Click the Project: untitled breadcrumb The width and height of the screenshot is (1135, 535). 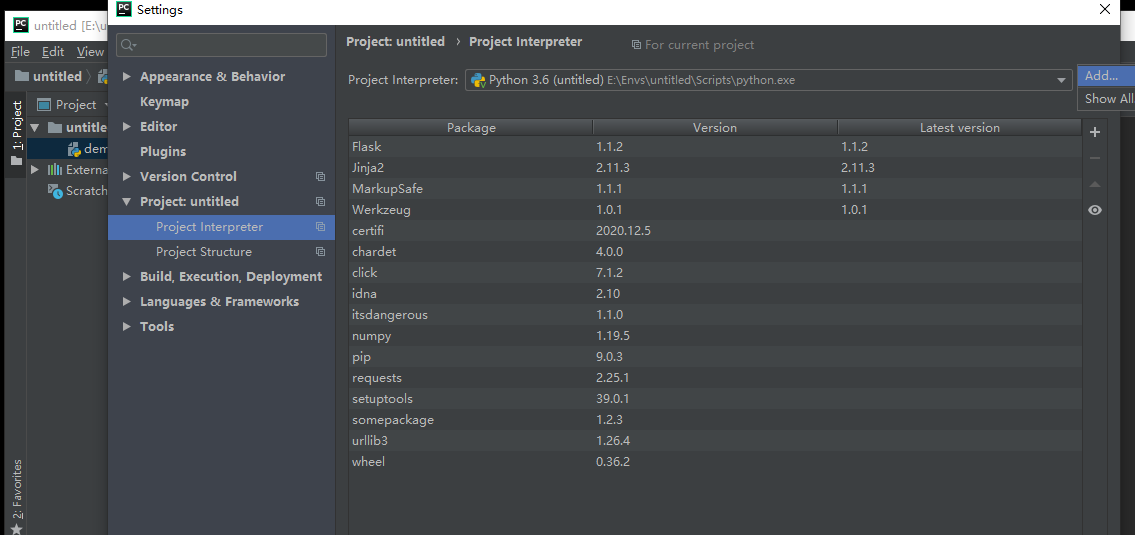tap(395, 42)
